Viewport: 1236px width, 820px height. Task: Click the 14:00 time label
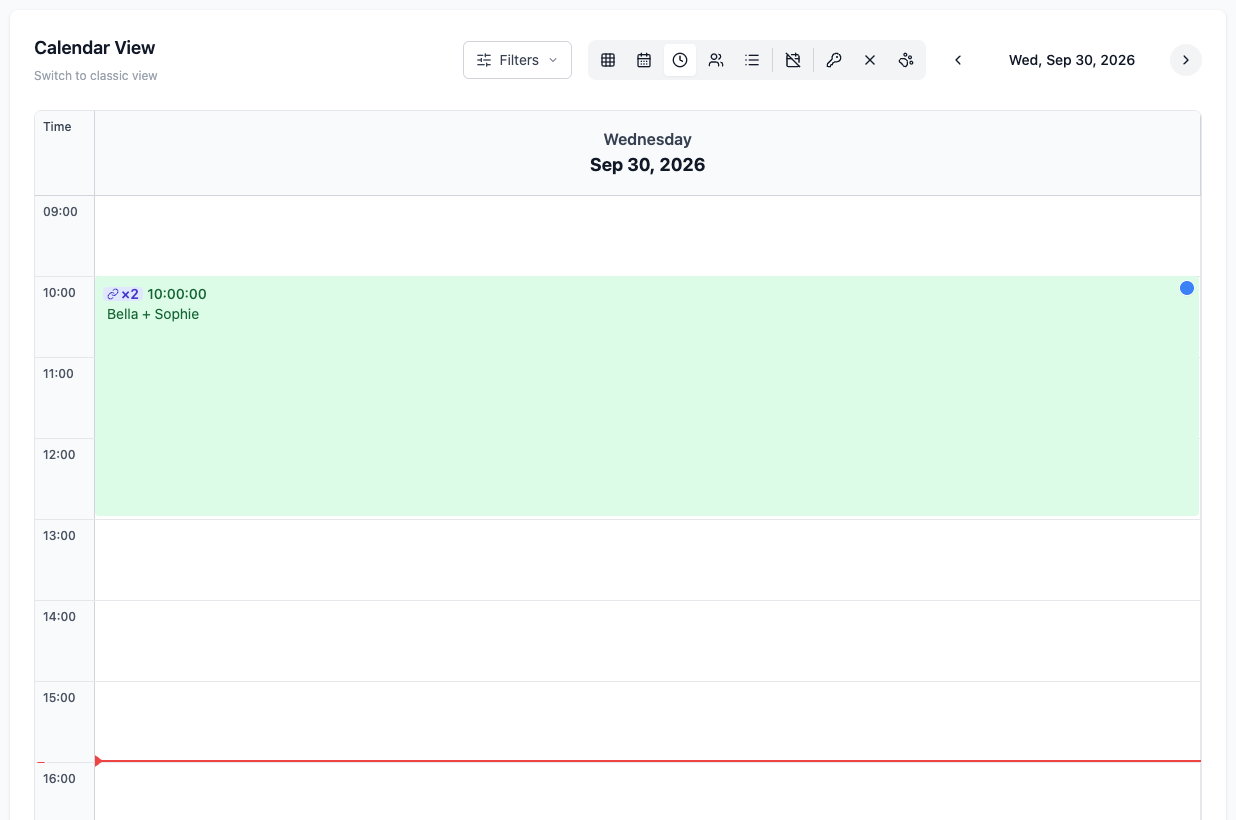tap(60, 616)
